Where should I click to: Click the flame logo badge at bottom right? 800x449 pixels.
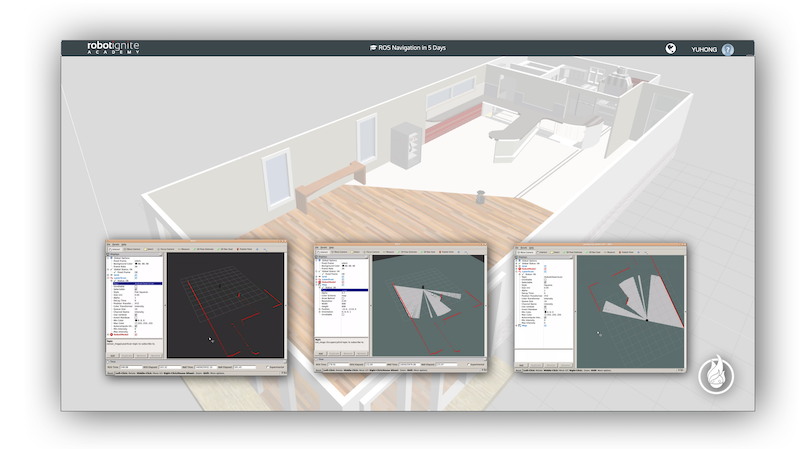[715, 375]
